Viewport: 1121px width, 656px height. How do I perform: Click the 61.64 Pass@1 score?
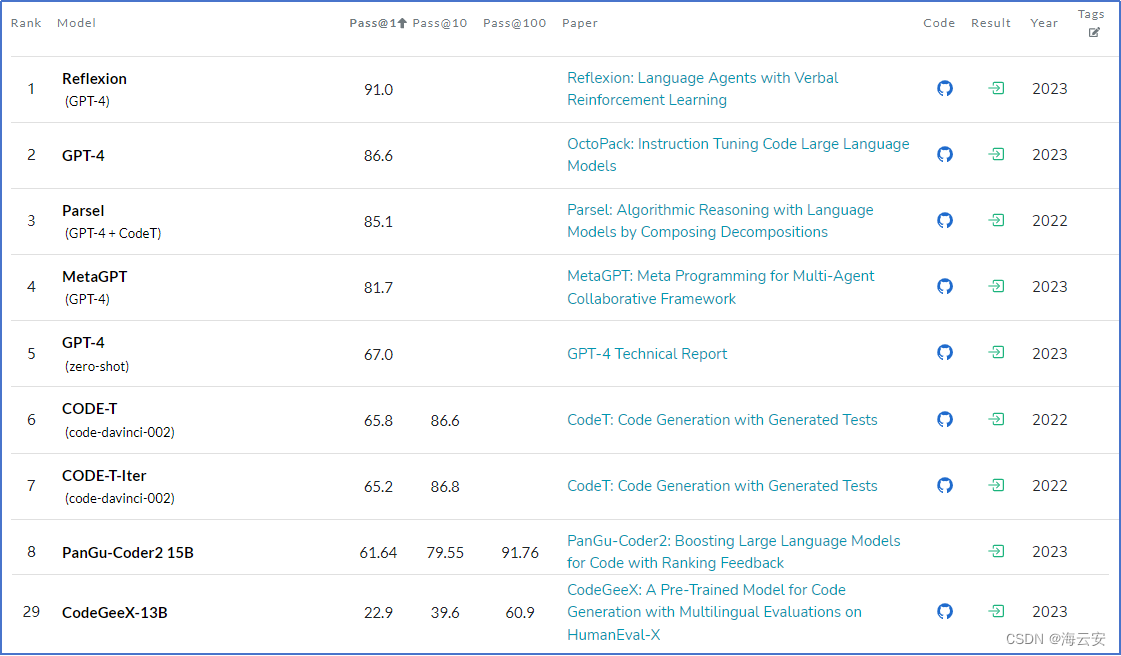378,552
